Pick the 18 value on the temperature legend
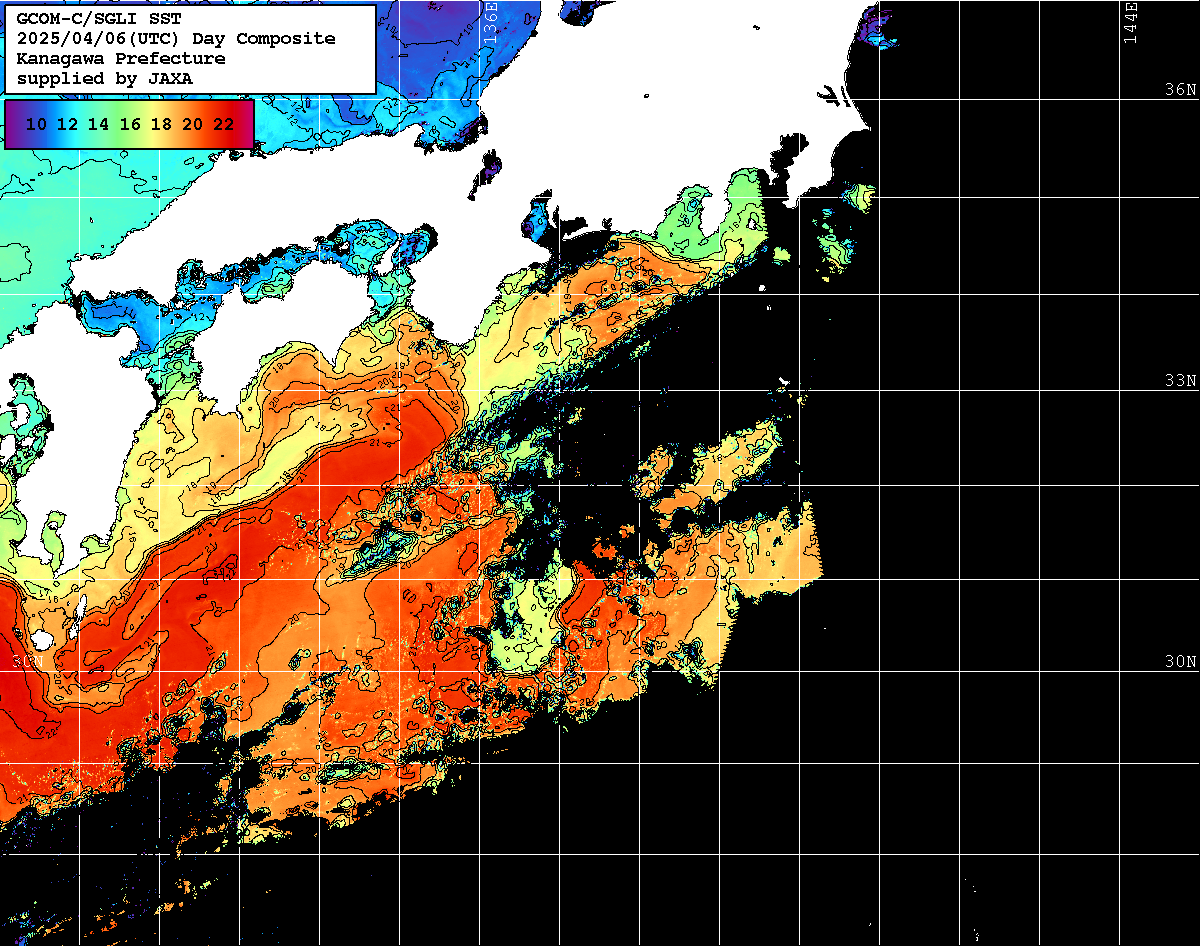Screen dimensions: 1200x946 click(x=161, y=124)
